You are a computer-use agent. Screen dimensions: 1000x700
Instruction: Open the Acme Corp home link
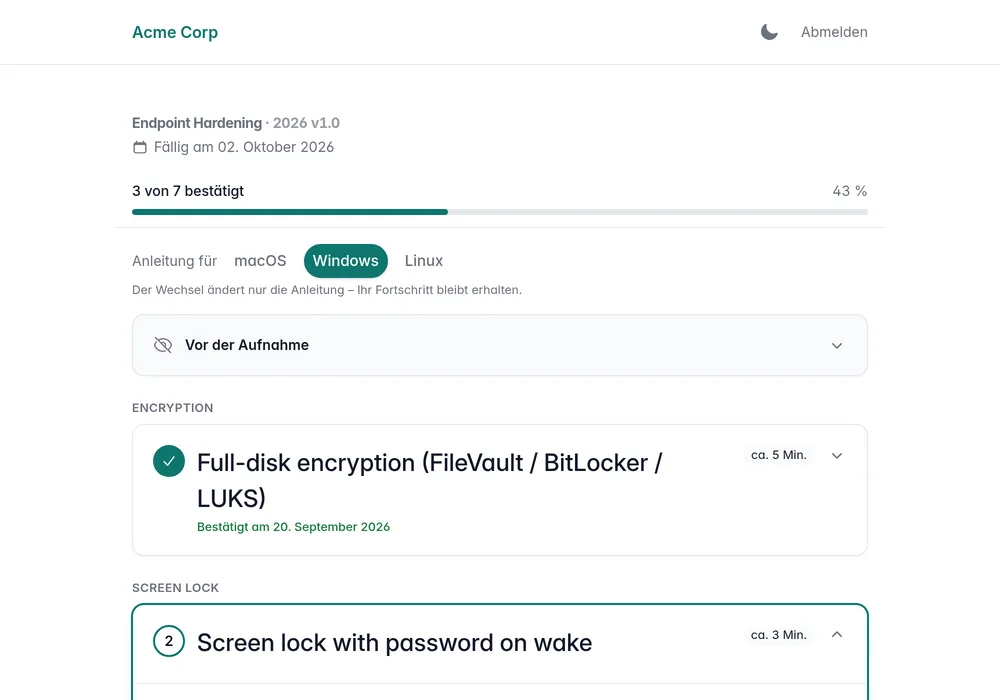[x=175, y=32]
